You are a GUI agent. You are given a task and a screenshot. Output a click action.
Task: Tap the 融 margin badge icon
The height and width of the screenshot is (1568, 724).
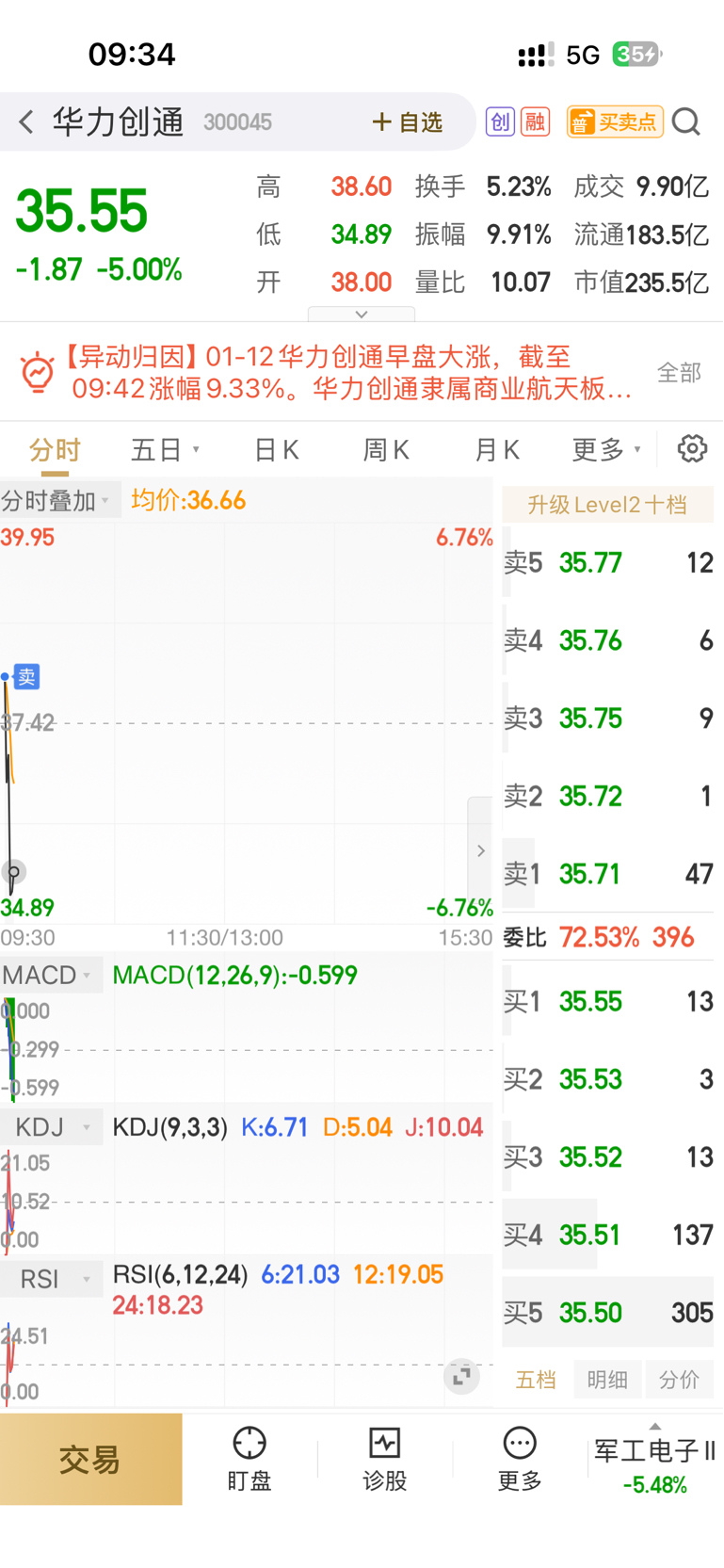point(536,121)
